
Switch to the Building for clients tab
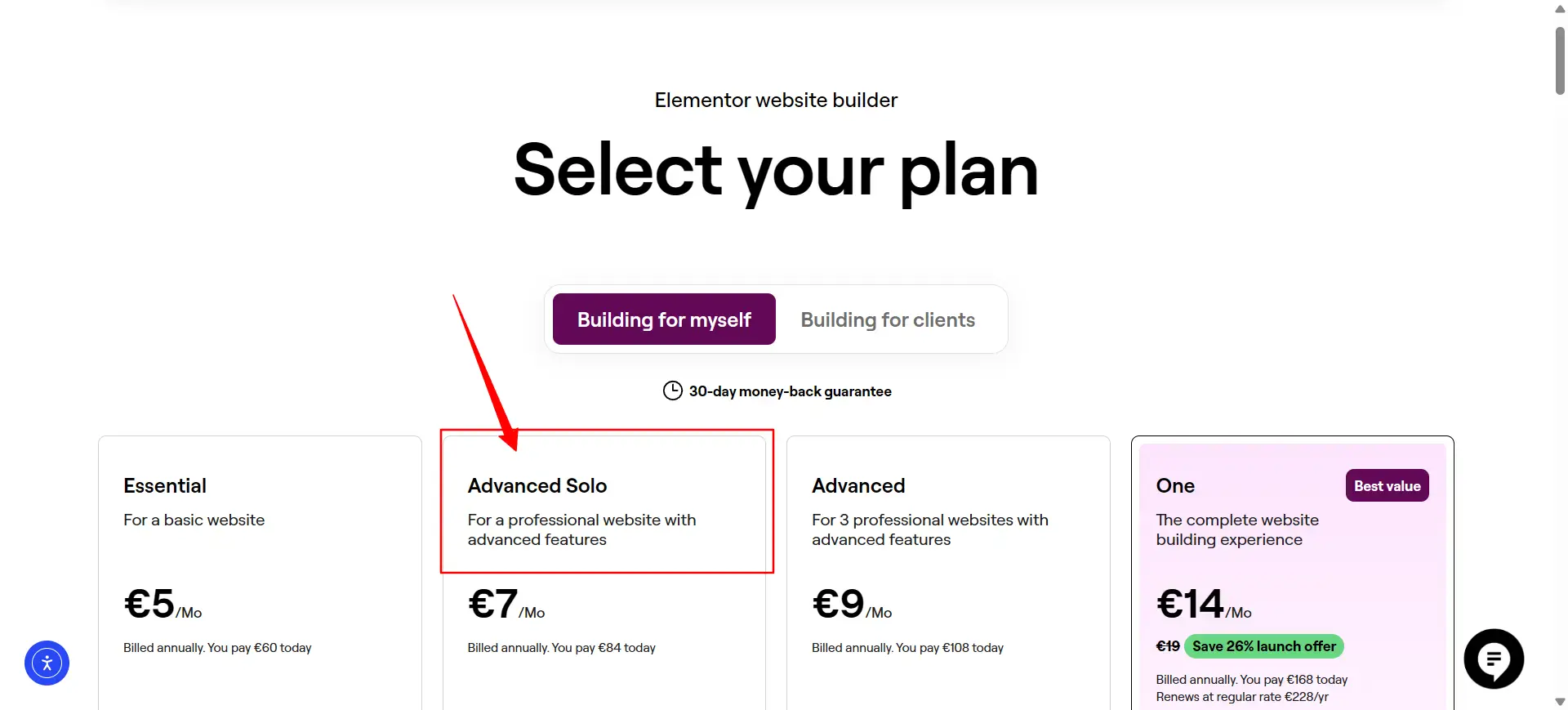coord(888,319)
